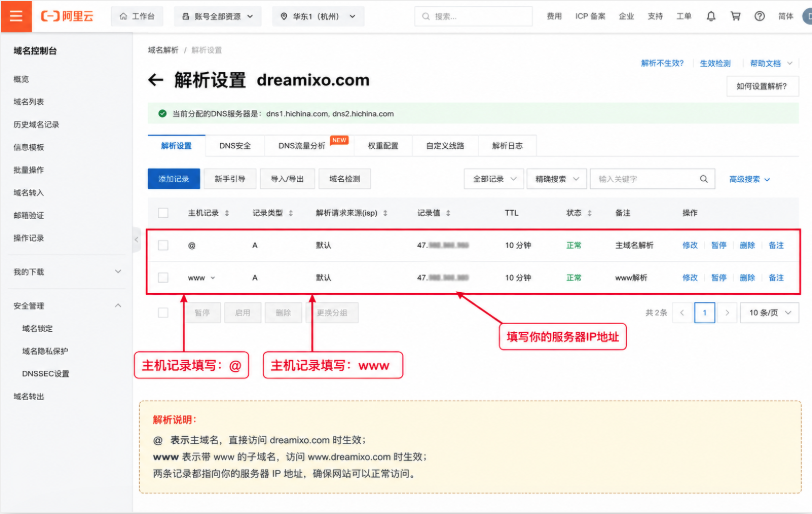Open 账号全部资源 dropdown
The width and height of the screenshot is (812, 514).
pos(218,17)
